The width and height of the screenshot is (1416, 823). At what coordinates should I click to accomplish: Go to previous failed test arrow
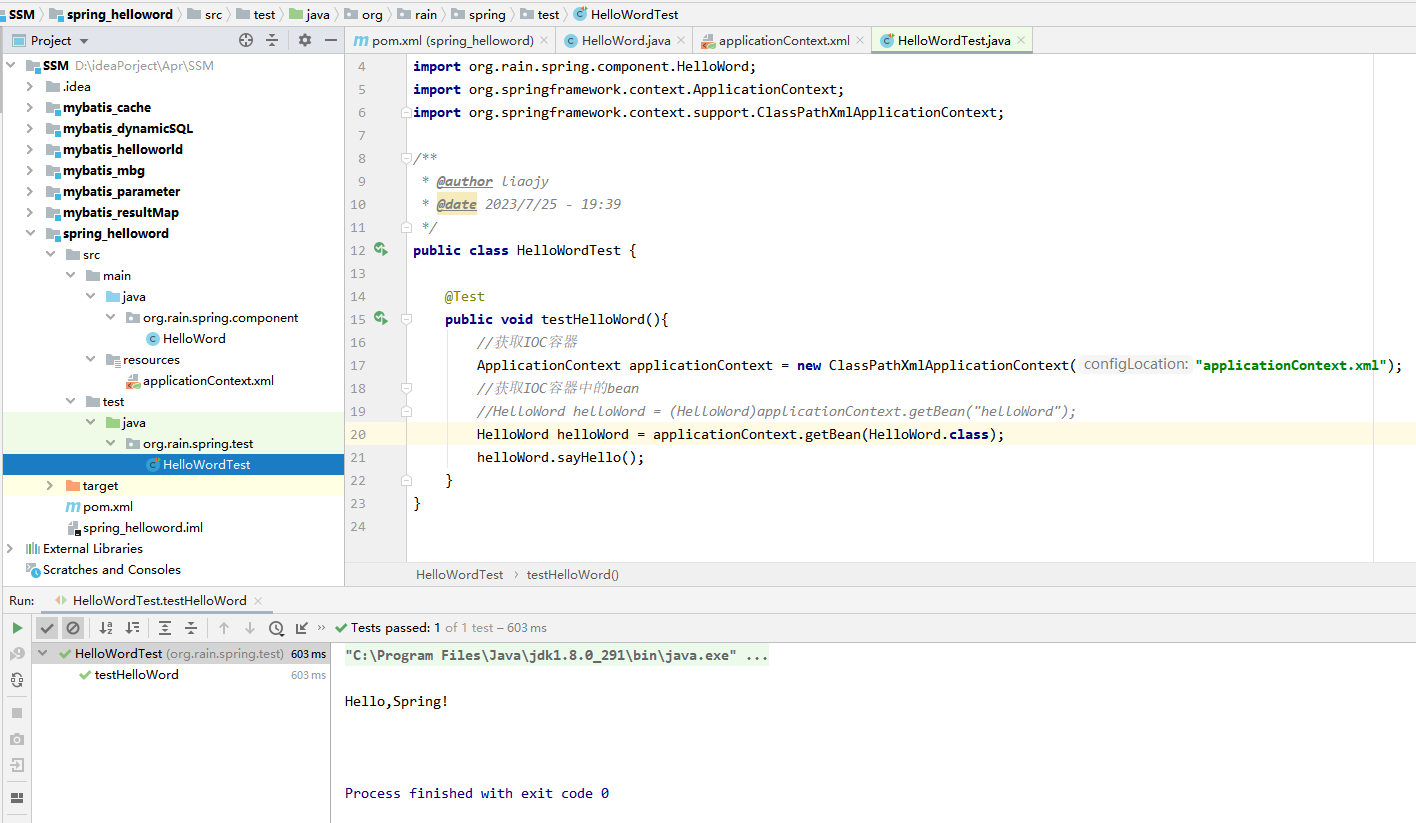click(224, 628)
